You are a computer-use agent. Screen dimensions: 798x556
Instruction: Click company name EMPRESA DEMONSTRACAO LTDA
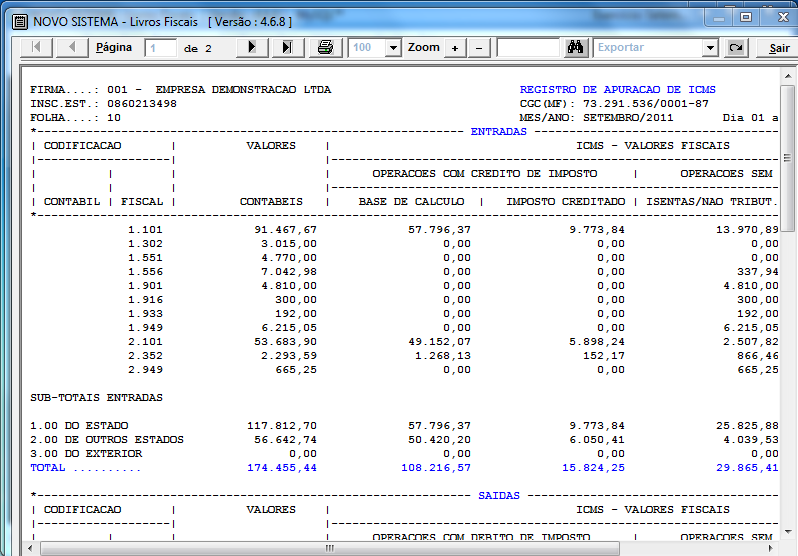pos(243,90)
